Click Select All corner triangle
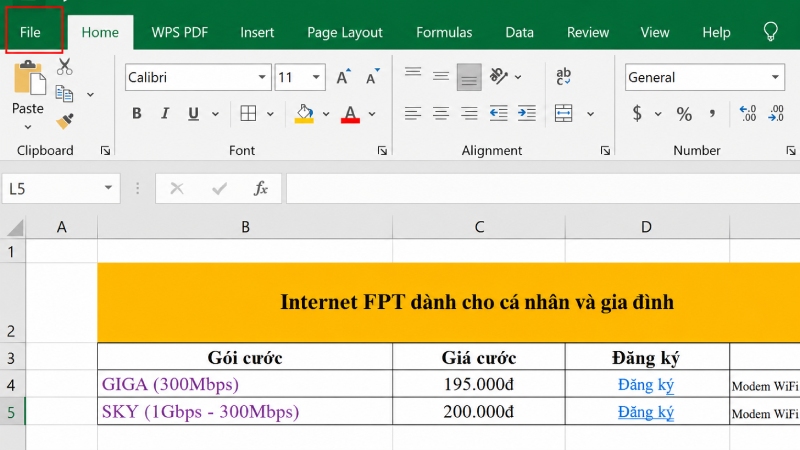This screenshot has width=800, height=450. coord(15,227)
